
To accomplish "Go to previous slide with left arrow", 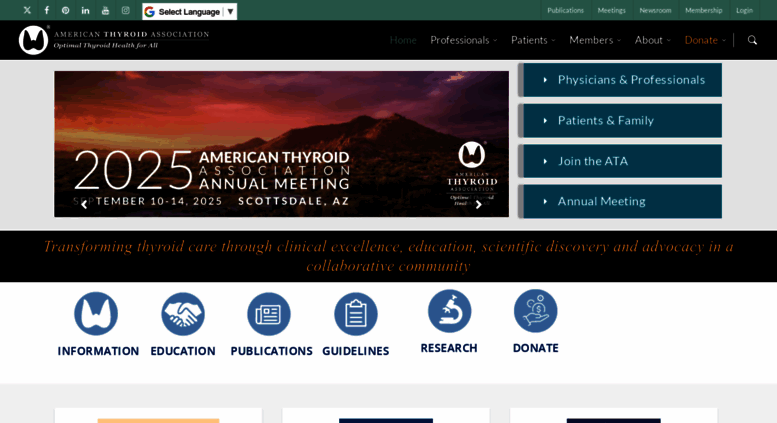I will 84,205.
